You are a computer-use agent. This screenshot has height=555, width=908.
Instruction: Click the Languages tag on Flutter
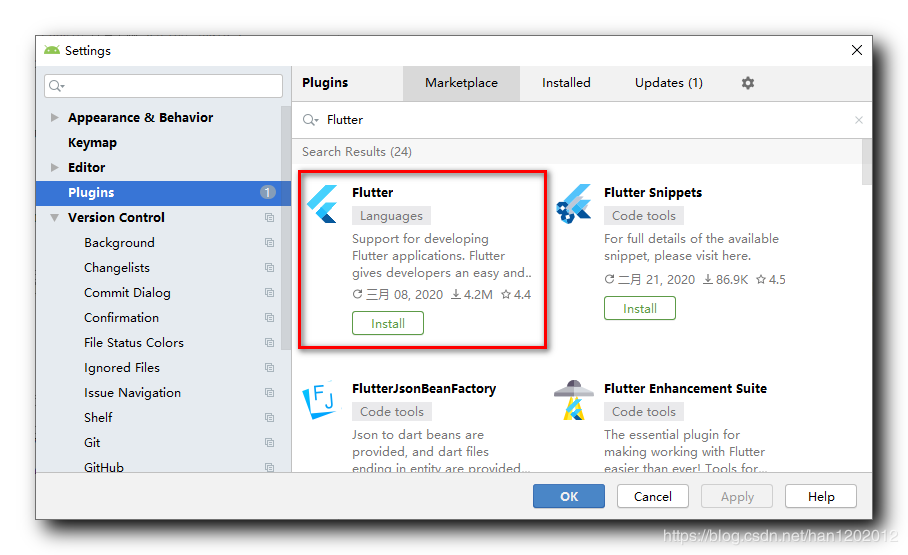391,216
